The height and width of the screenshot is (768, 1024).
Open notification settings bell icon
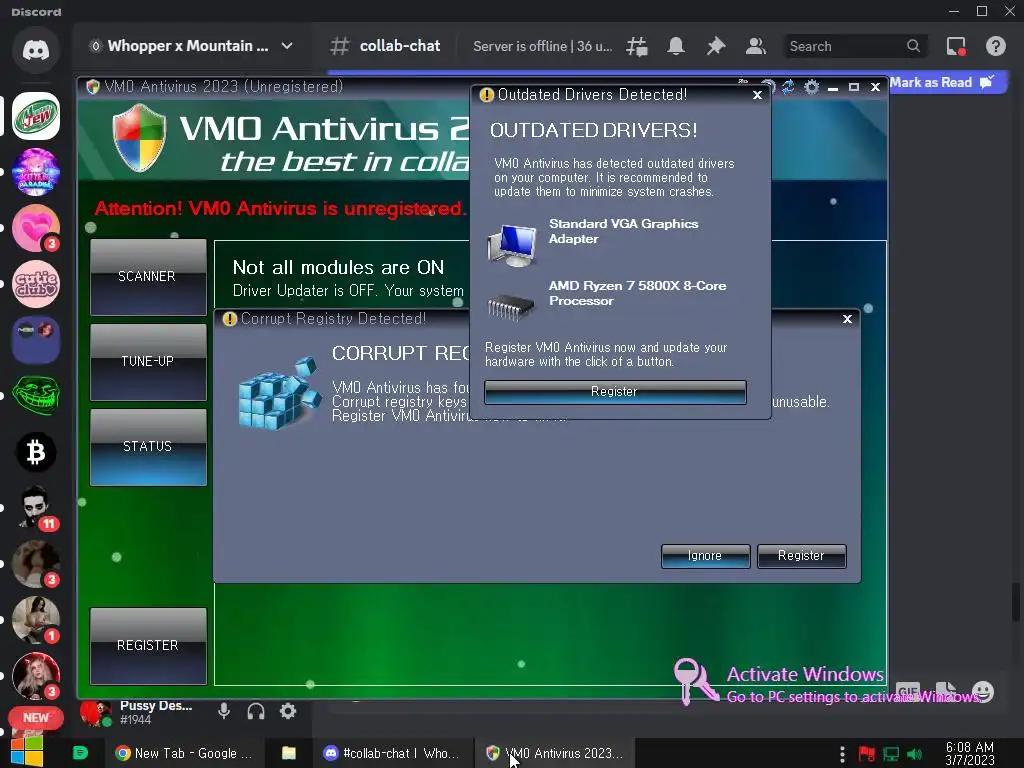point(676,46)
